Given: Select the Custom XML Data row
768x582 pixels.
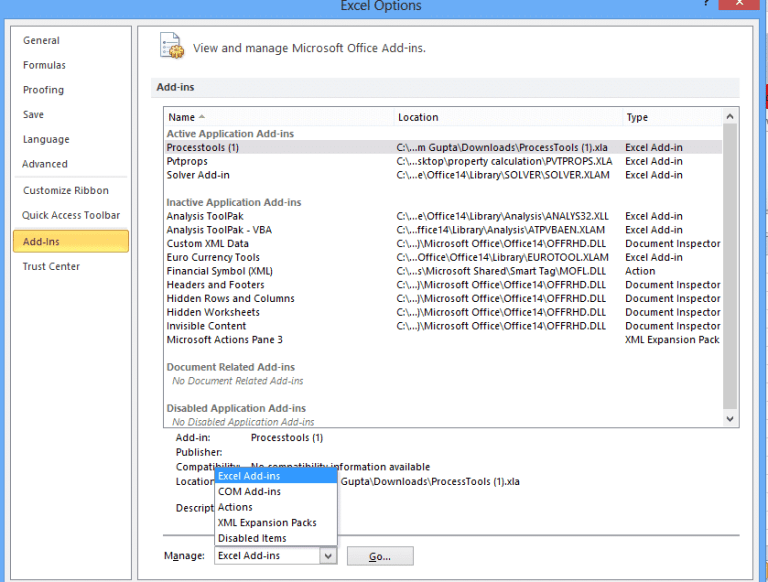Looking at the screenshot, I should coord(443,243).
